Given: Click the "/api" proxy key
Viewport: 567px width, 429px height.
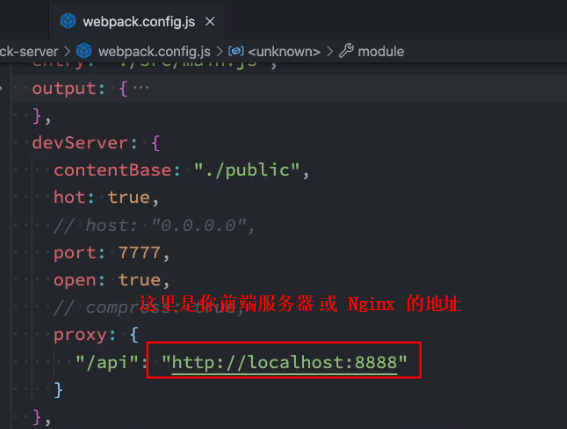Looking at the screenshot, I should tap(107, 362).
